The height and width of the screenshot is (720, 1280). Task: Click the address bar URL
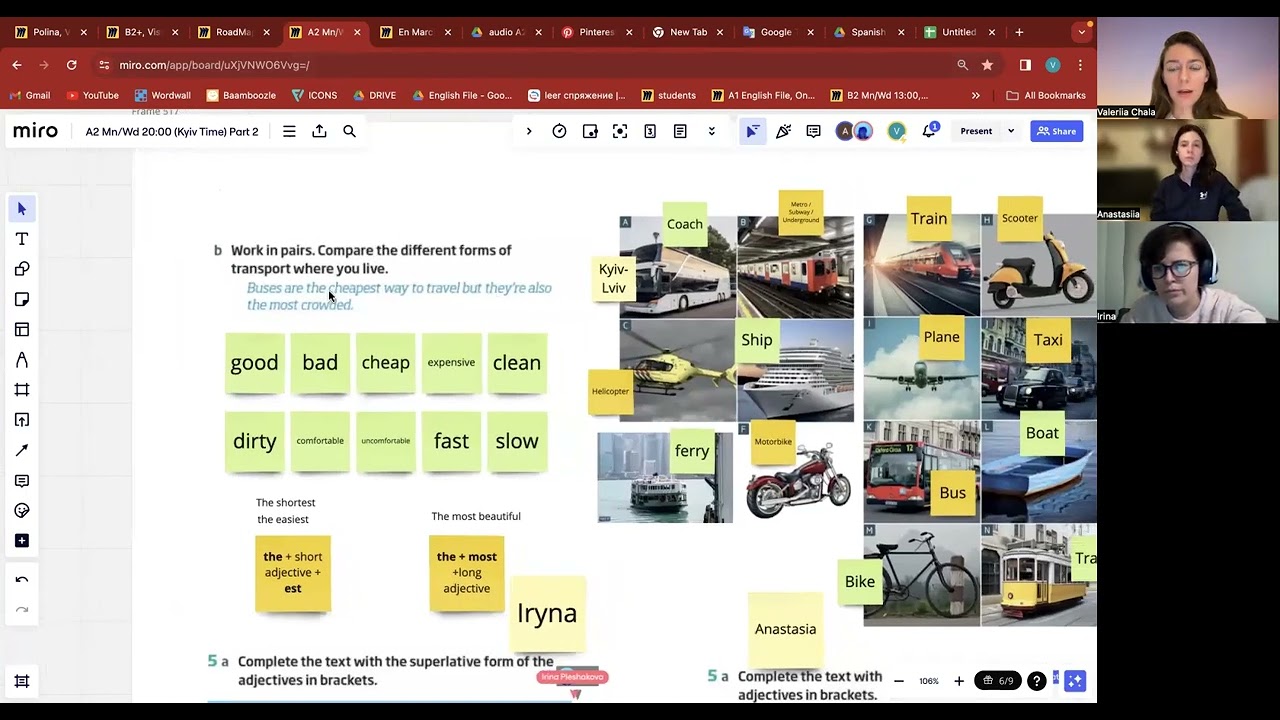(214, 65)
